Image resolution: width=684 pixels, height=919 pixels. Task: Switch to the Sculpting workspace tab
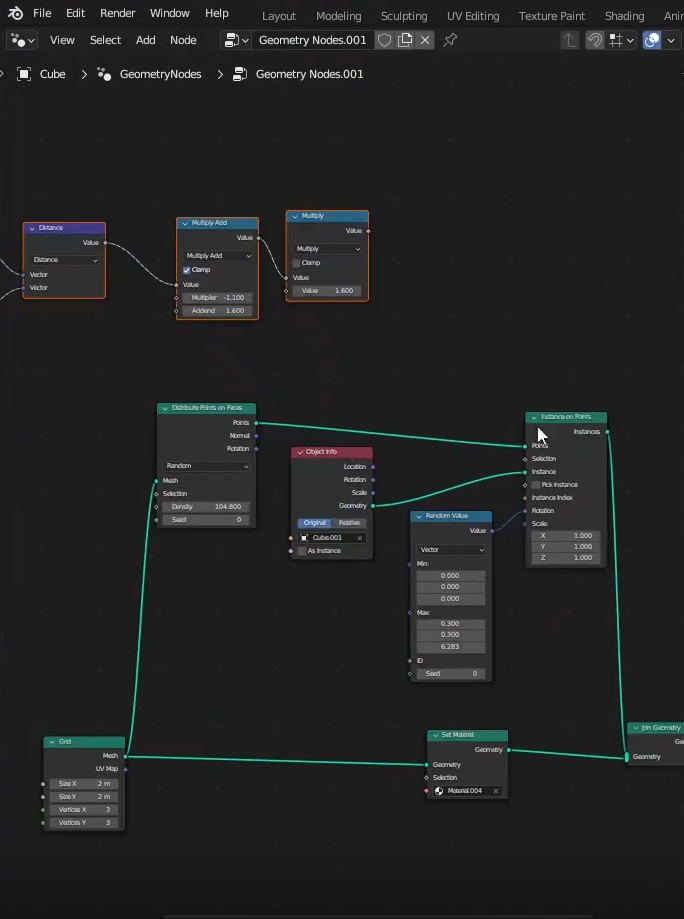click(404, 16)
